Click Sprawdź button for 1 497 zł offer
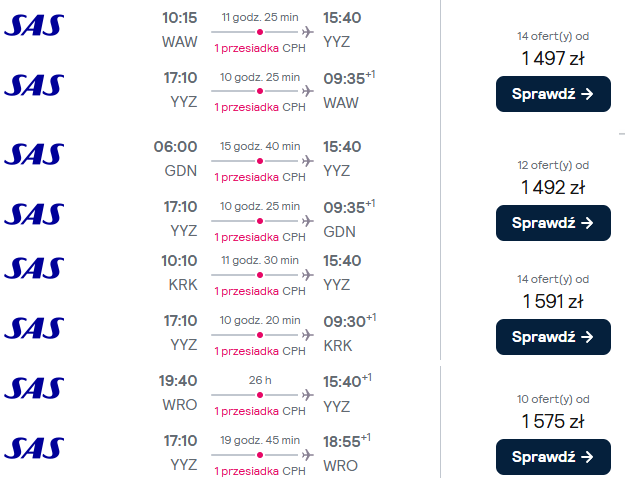This screenshot has height=484, width=625. 553,94
